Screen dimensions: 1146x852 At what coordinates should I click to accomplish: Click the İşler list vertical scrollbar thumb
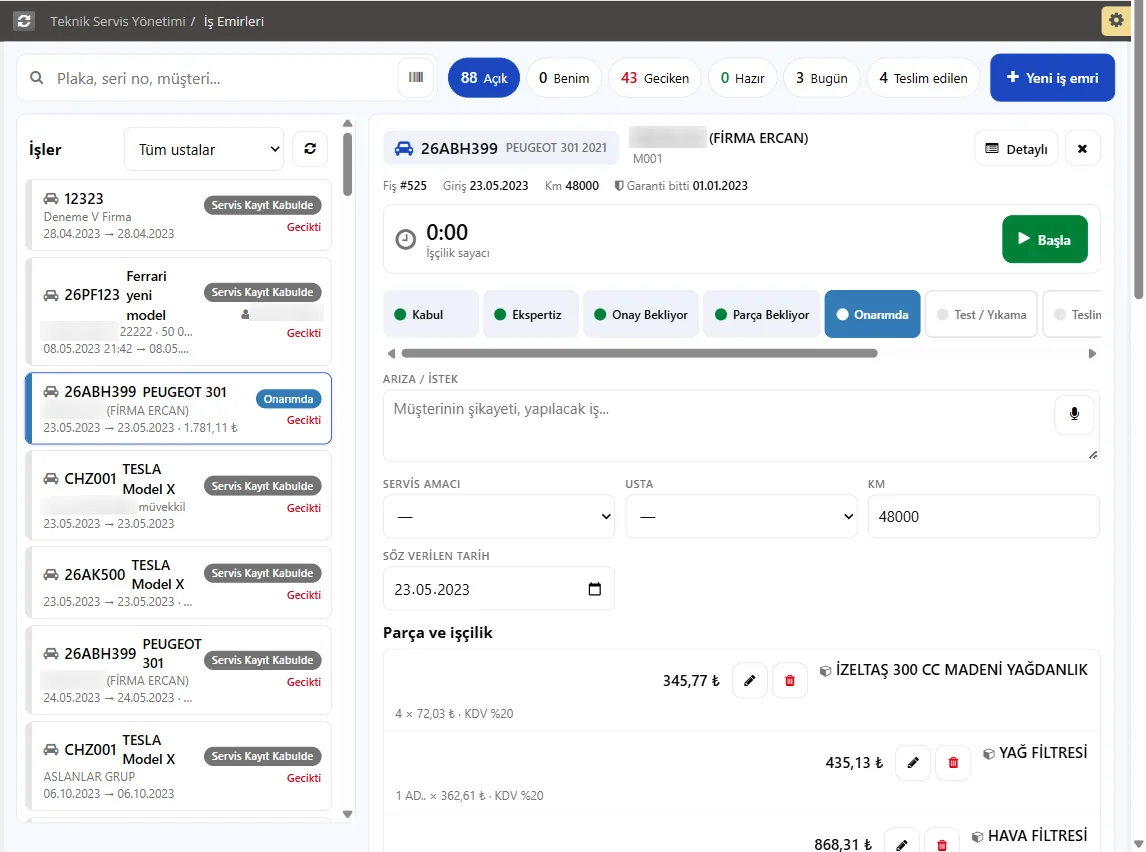[347, 164]
